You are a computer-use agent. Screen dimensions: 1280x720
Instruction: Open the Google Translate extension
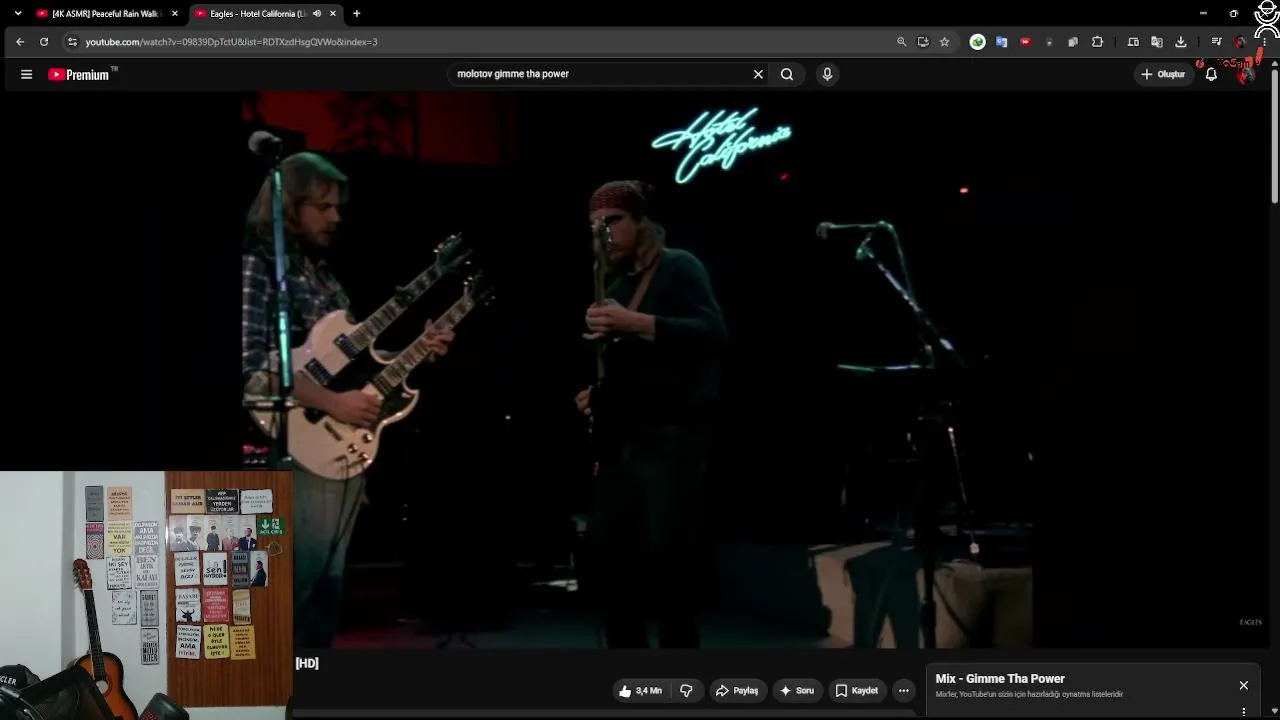(x=1001, y=42)
